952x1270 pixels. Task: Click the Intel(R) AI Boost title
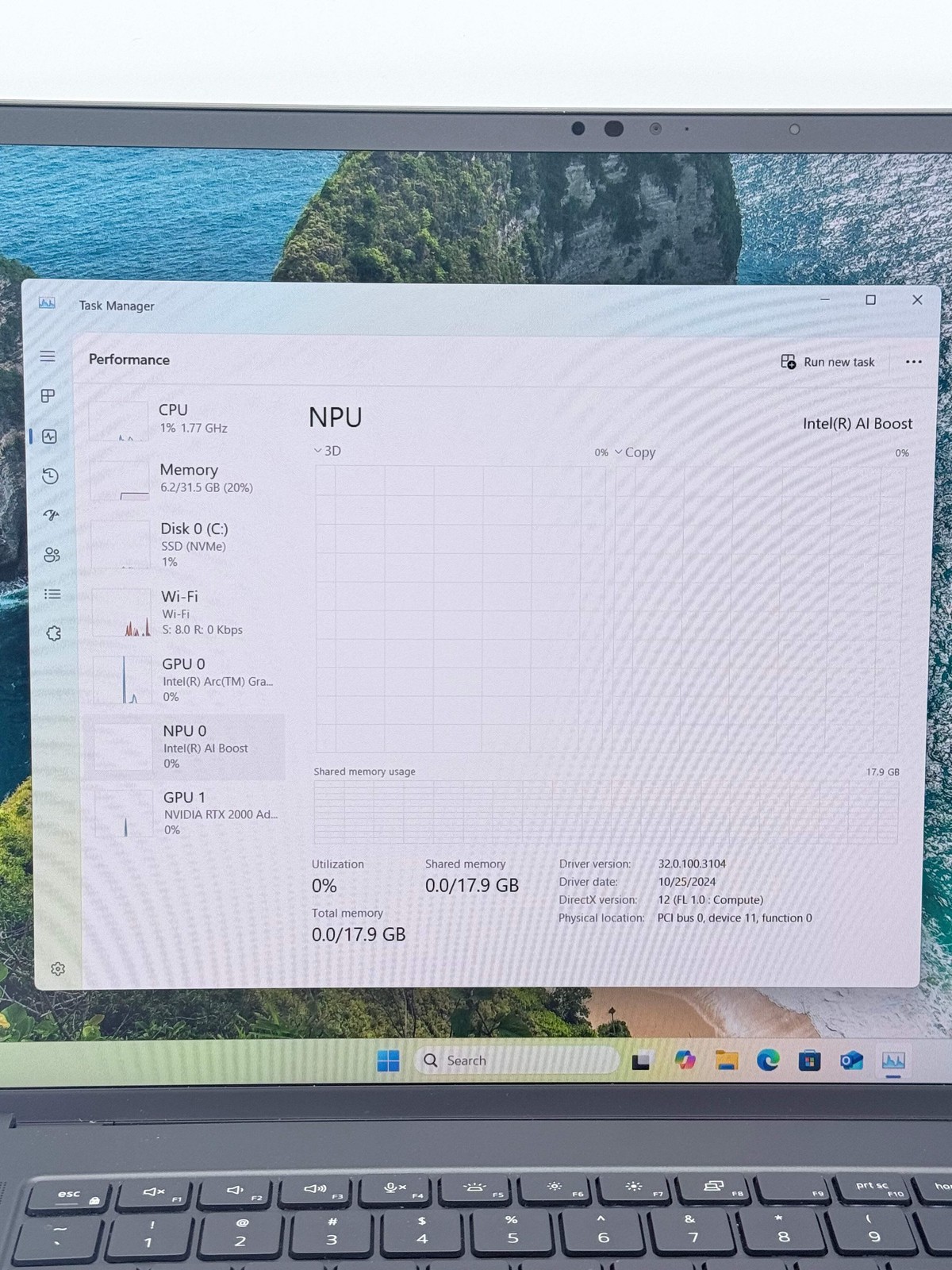(x=858, y=424)
